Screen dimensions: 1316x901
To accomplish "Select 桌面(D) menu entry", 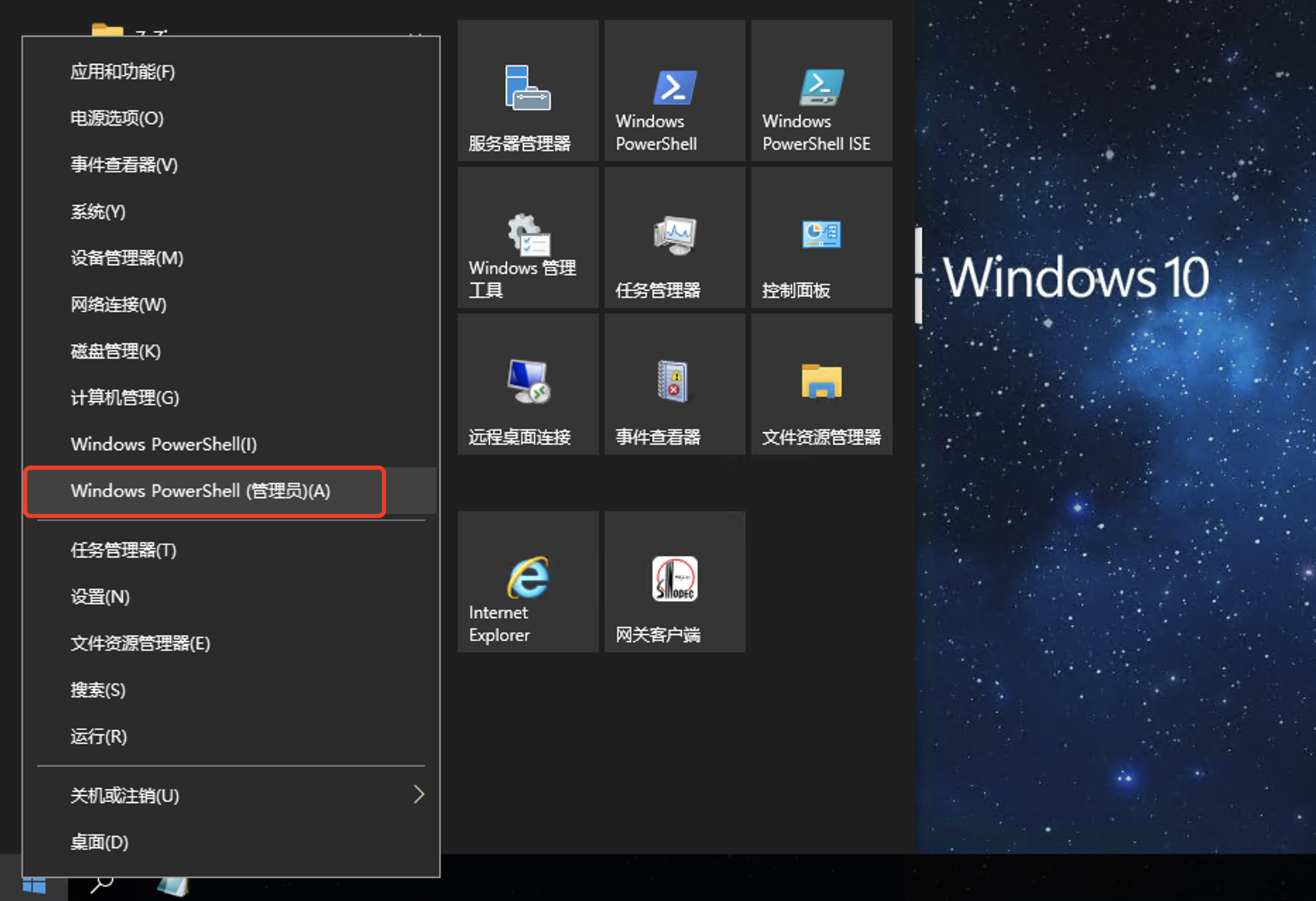I will coord(231,842).
